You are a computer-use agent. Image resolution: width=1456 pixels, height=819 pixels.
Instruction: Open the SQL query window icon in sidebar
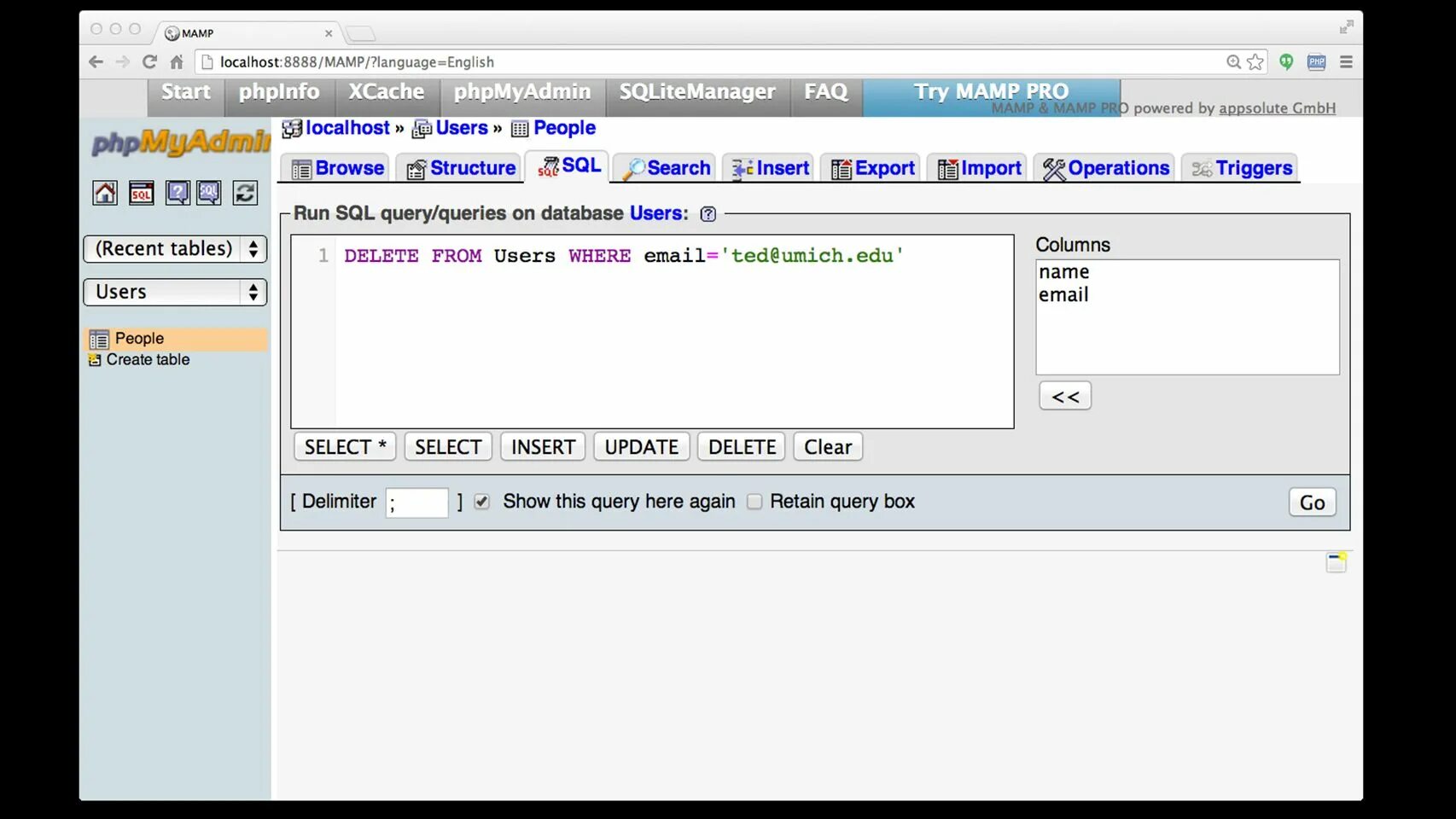coord(142,193)
